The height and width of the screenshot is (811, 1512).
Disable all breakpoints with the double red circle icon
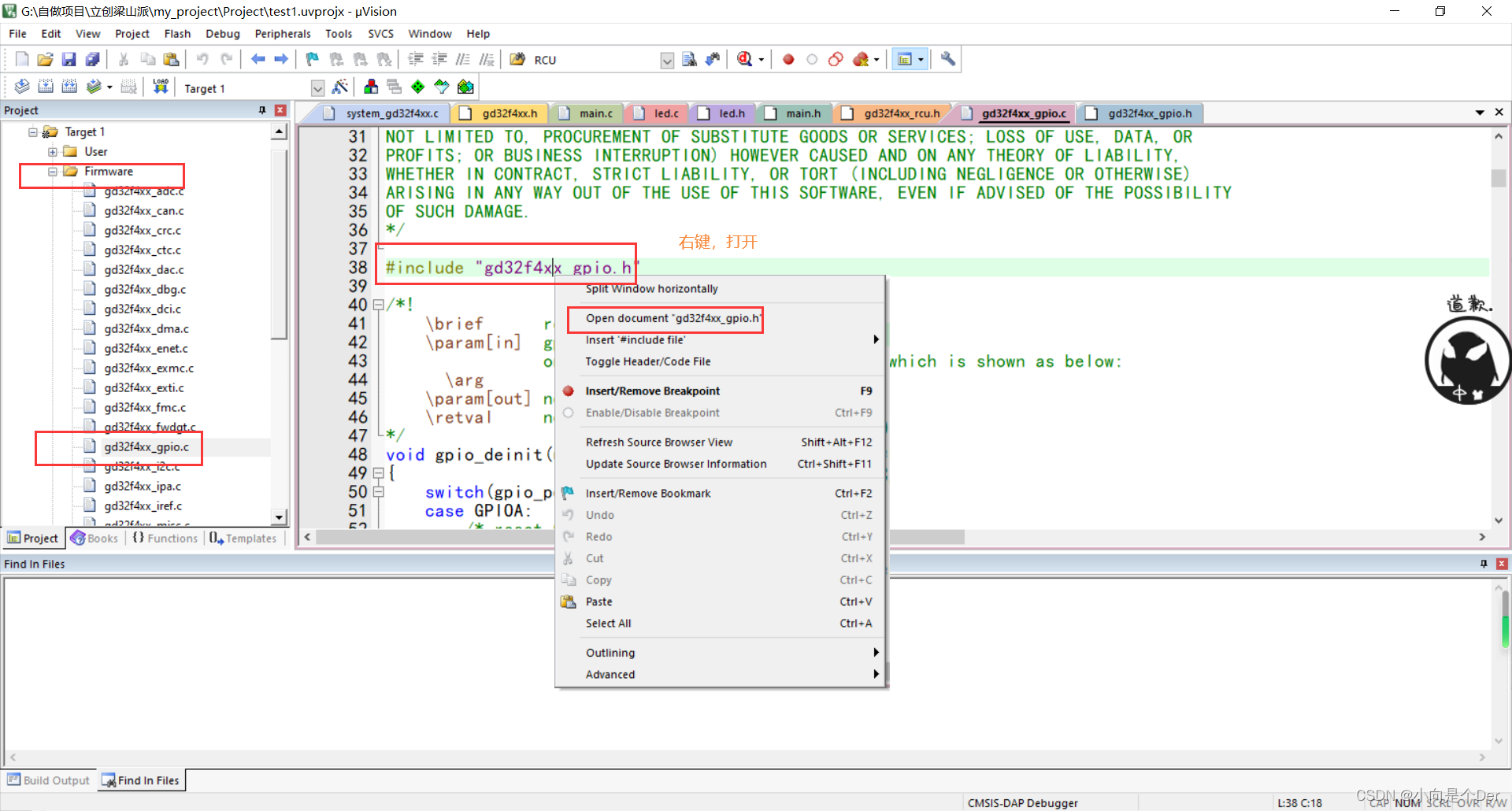[836, 59]
